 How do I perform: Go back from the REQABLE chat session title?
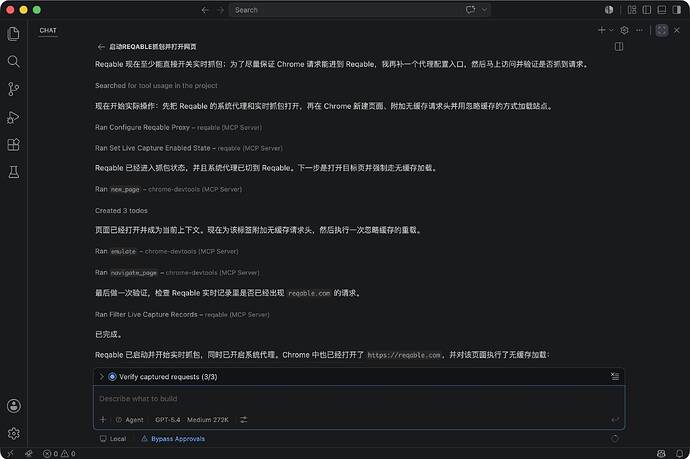101,47
